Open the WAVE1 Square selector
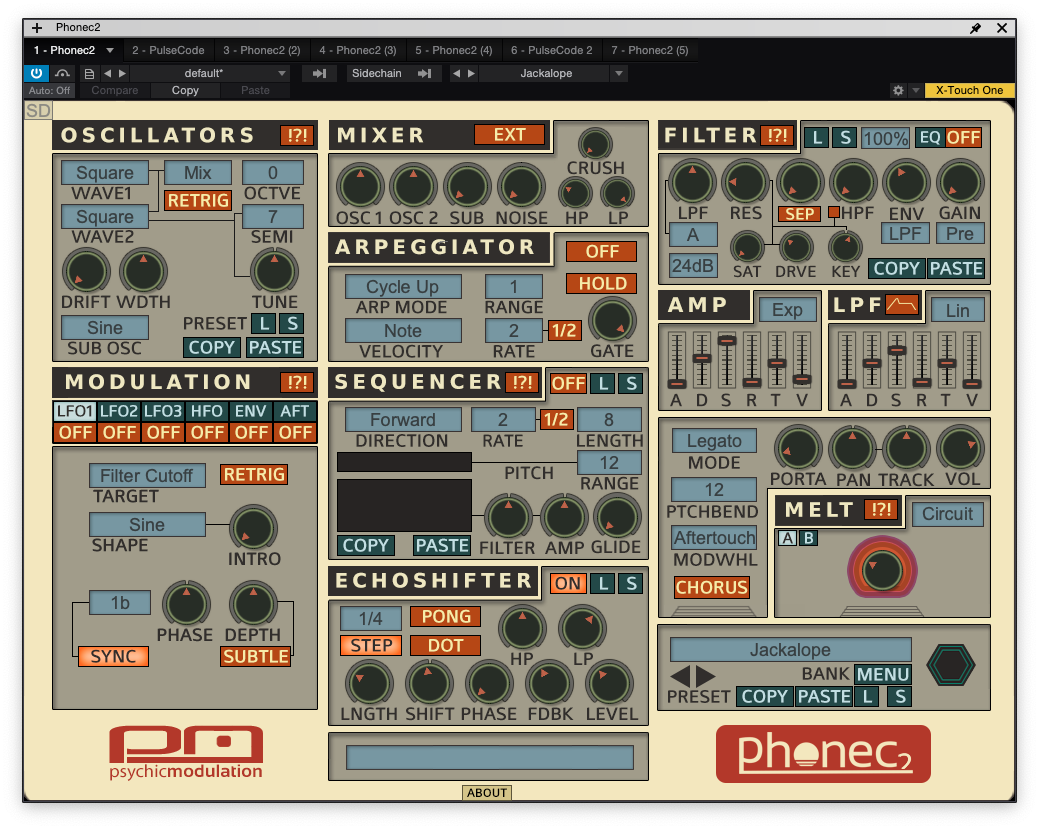 point(105,173)
